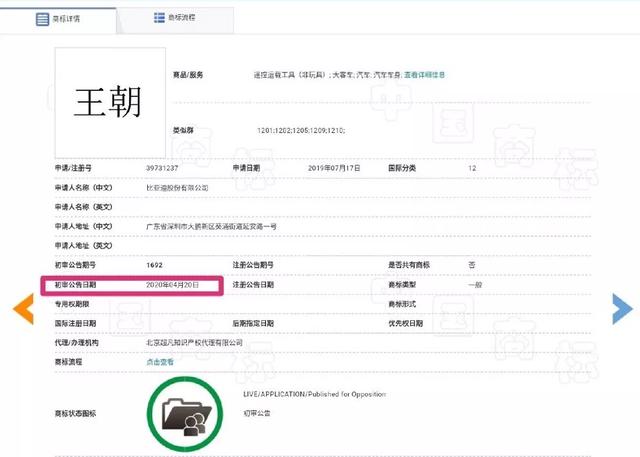Click the international class value 12
640x457 pixels.
(x=472, y=168)
